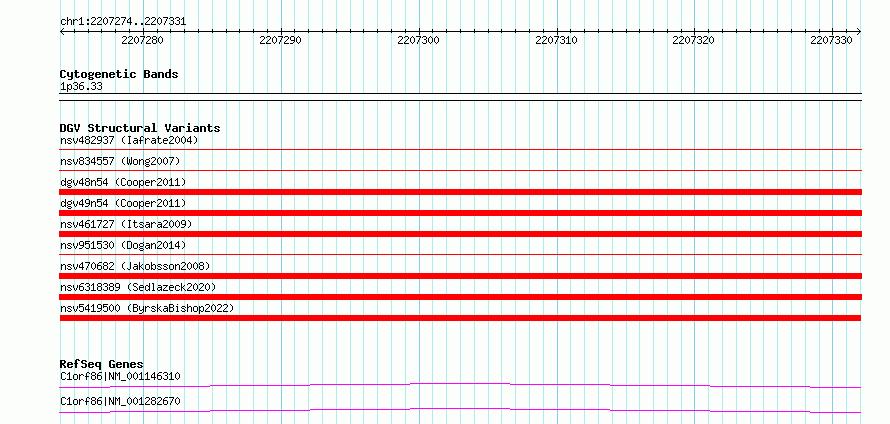Click the magenta line of NM_001146310
This screenshot has height=424, width=890.
click(x=460, y=384)
